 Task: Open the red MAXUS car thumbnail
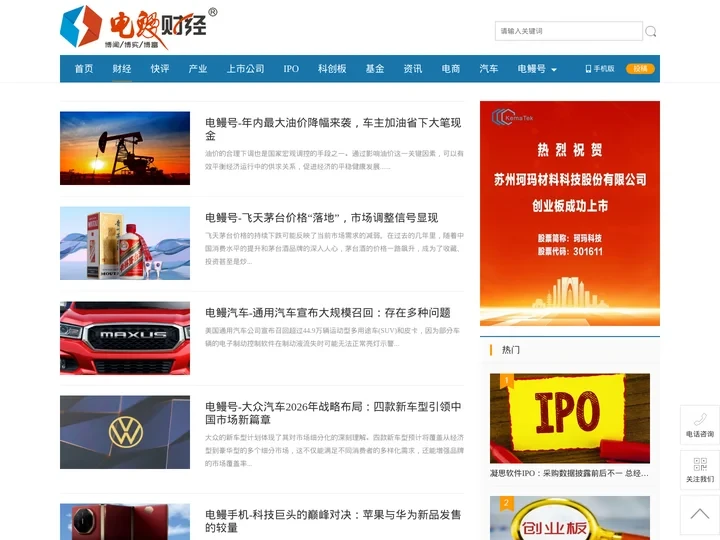coord(125,338)
